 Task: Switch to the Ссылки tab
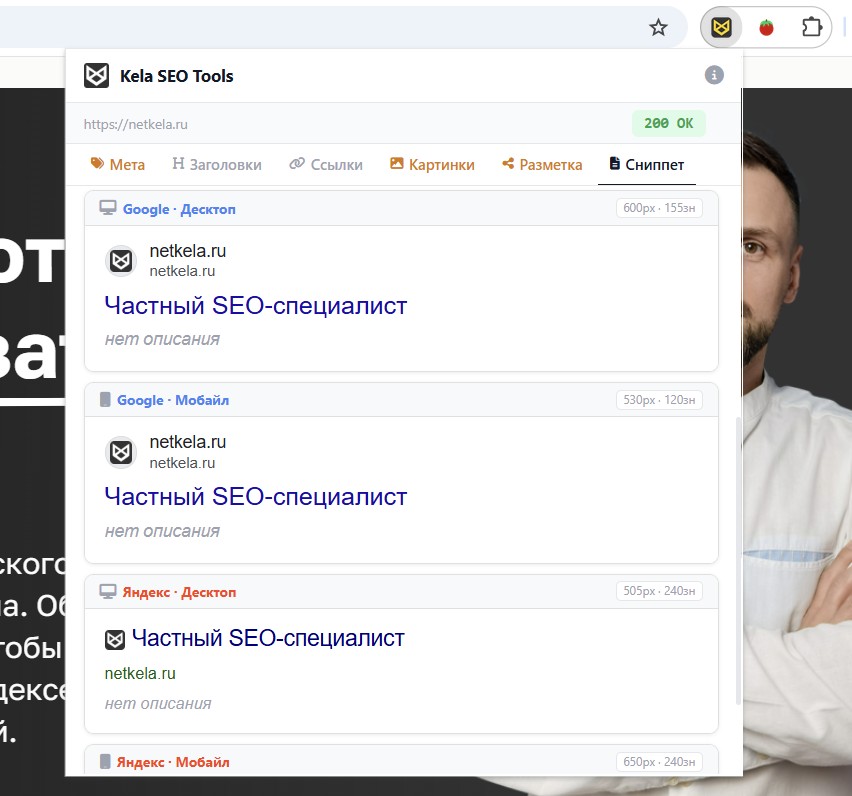(x=326, y=164)
